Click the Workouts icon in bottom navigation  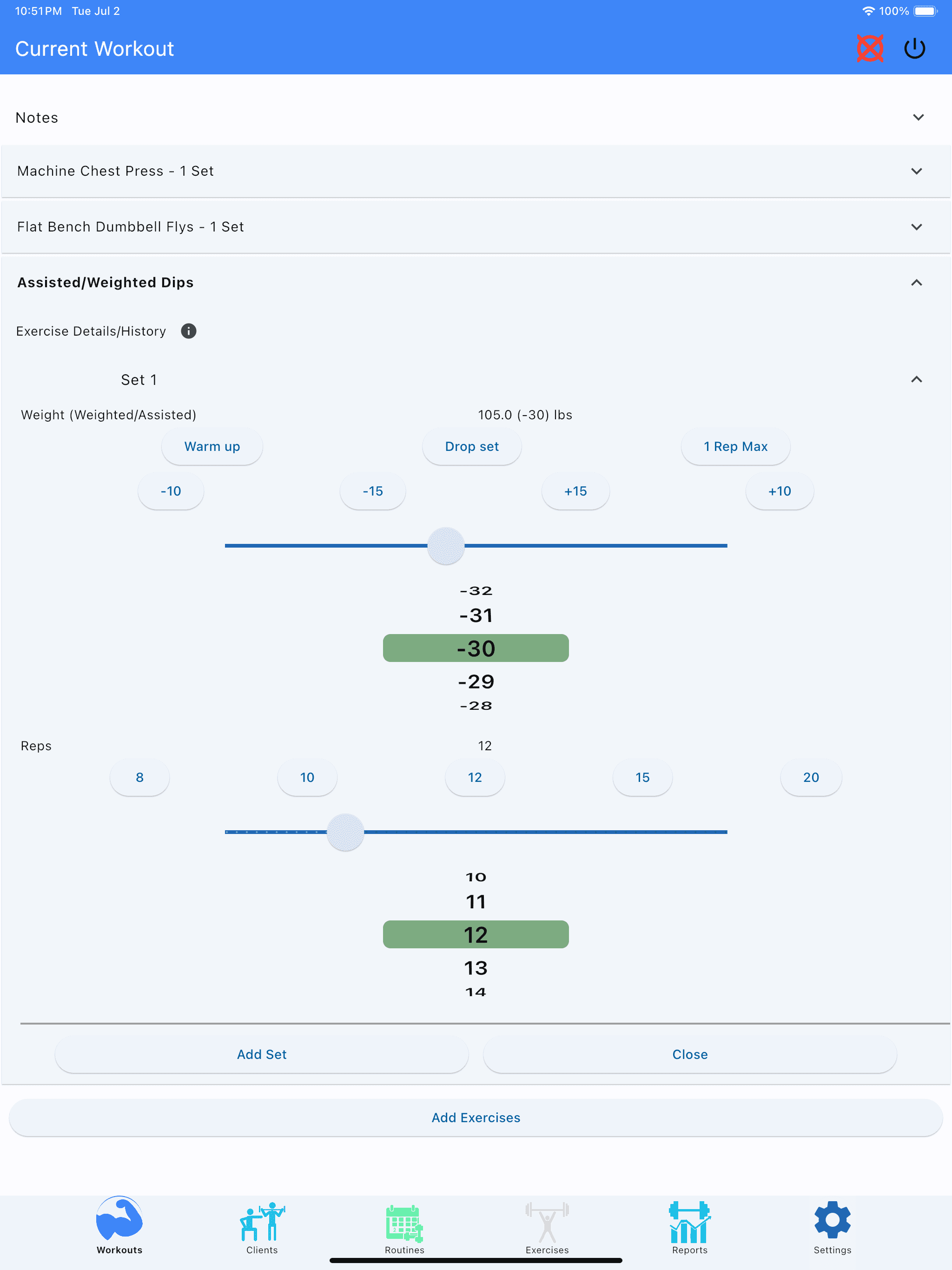[x=118, y=1221]
